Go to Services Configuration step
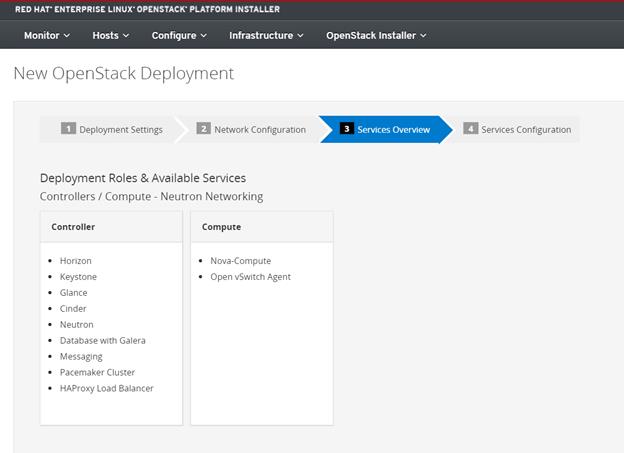 517,129
